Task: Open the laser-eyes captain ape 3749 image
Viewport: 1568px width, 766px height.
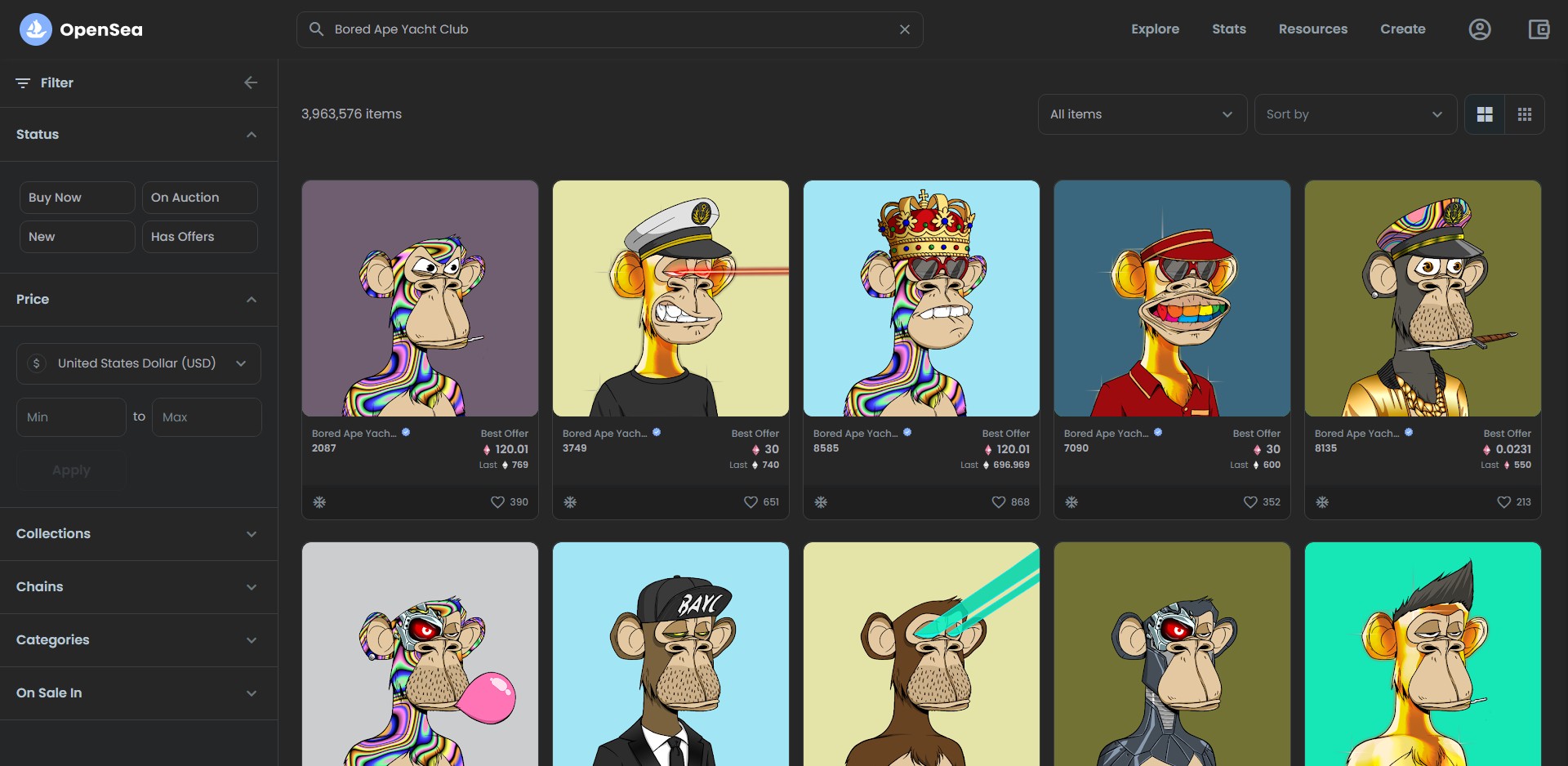Action: [x=670, y=299]
